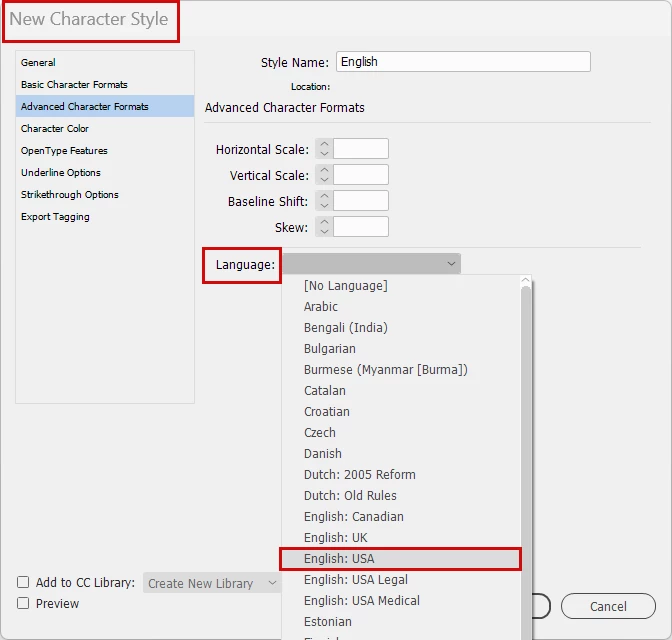Open Basic Character Formats section
Image resolution: width=672 pixels, height=640 pixels.
(x=105, y=84)
